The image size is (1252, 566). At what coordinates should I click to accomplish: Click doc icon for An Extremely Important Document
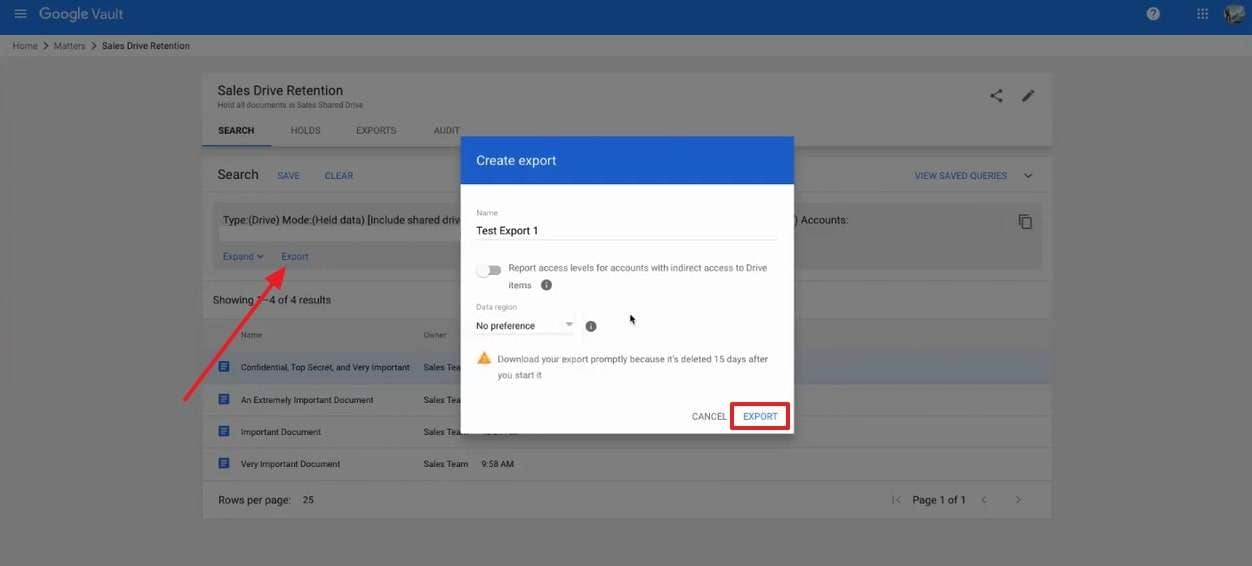click(224, 399)
